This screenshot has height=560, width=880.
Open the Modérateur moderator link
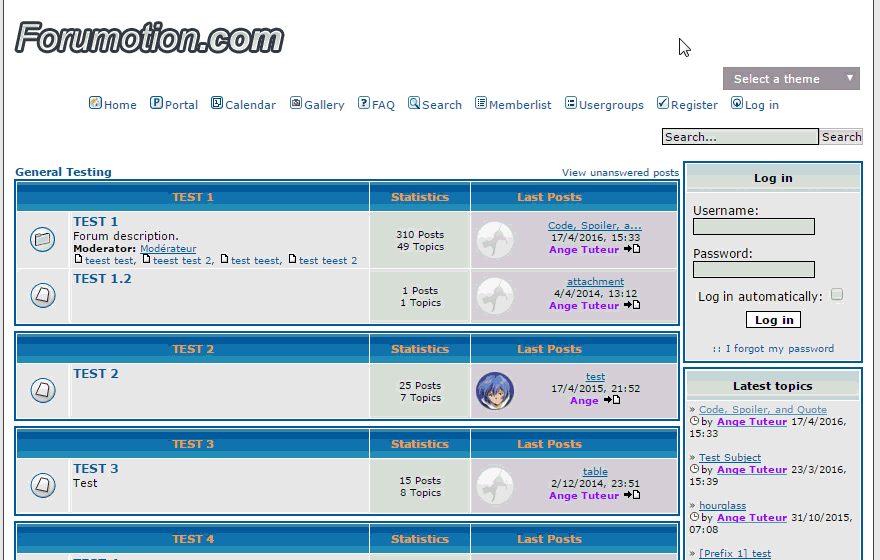click(x=168, y=248)
